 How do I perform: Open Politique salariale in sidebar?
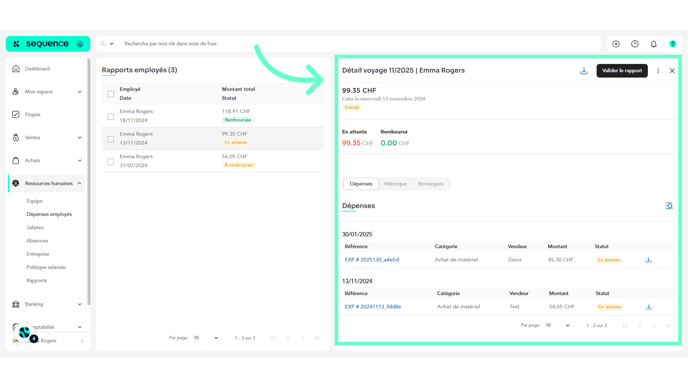(x=46, y=267)
